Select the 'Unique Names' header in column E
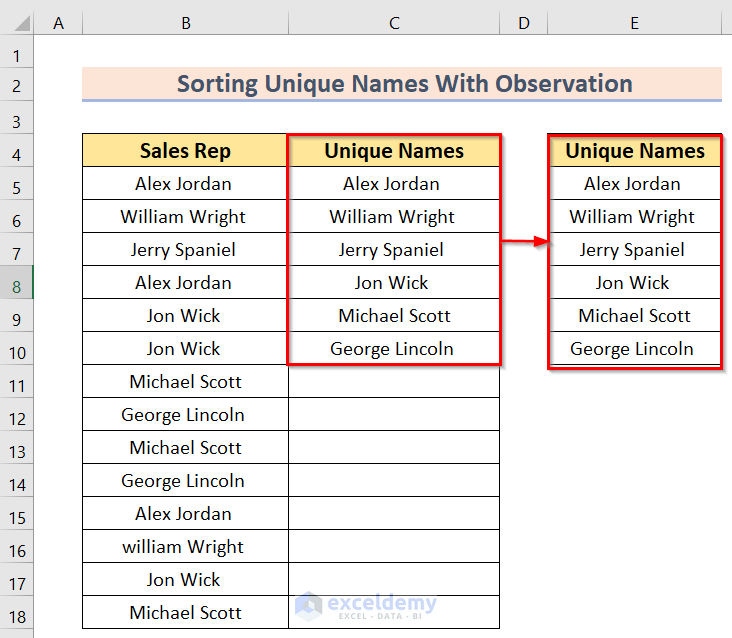This screenshot has width=732, height=638. coord(634,151)
